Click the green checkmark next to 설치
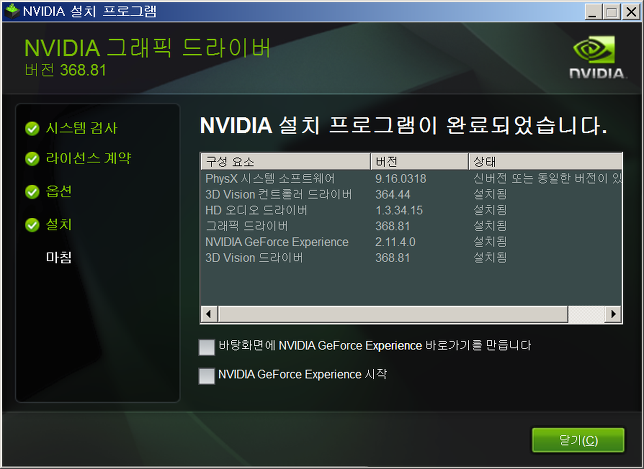 point(32,225)
